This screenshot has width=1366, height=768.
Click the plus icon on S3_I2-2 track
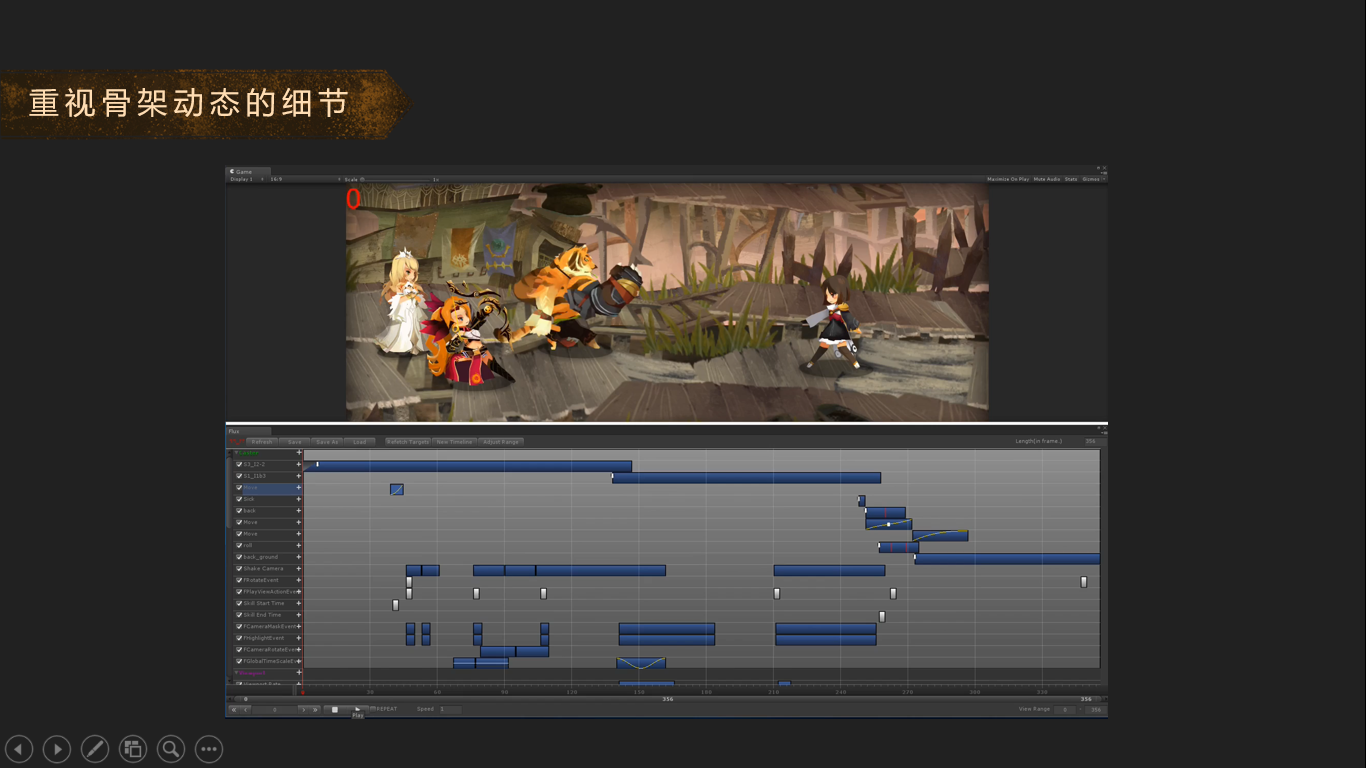pyautogui.click(x=298, y=465)
